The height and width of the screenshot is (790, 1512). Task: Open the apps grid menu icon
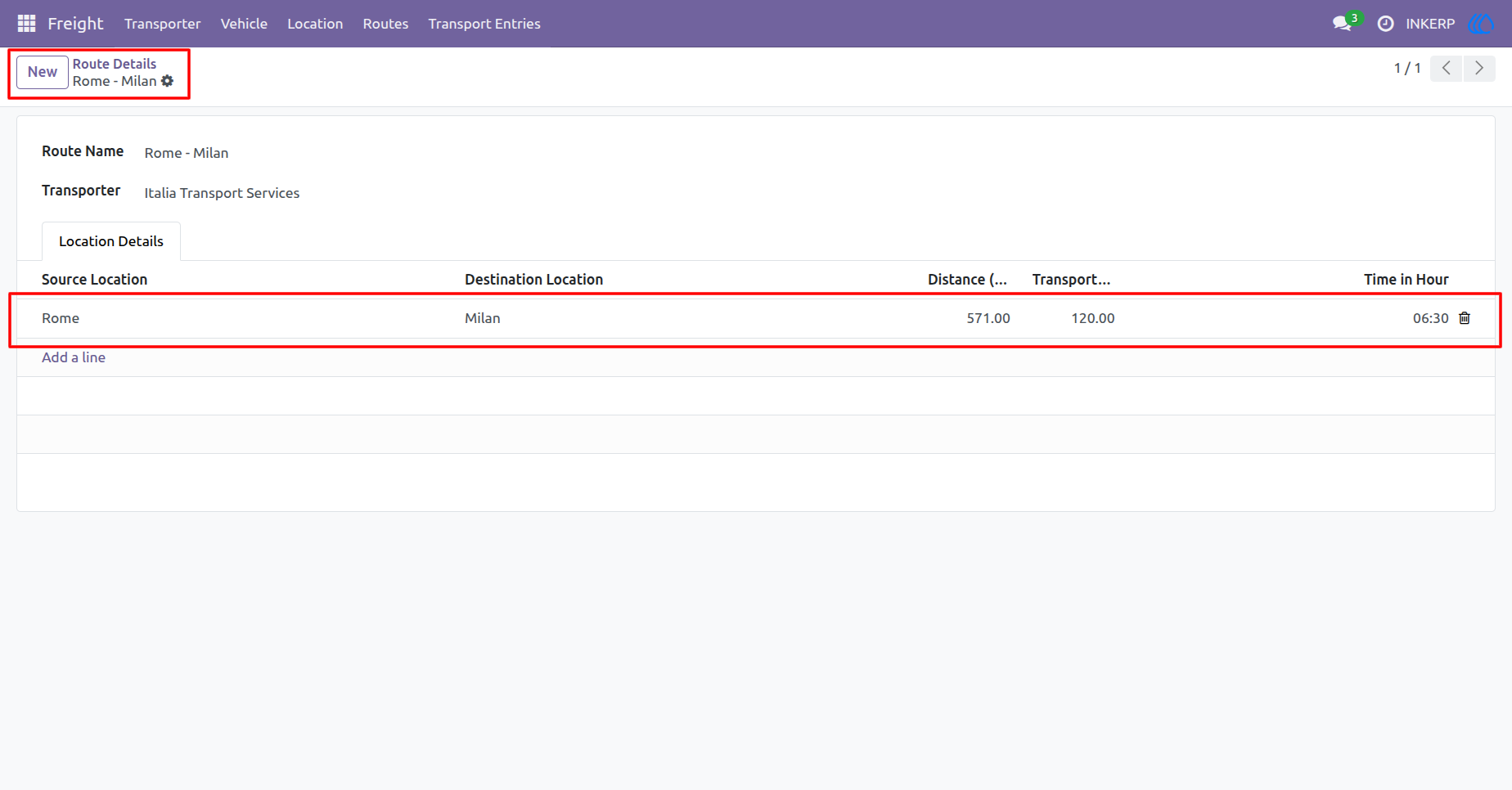coord(26,24)
